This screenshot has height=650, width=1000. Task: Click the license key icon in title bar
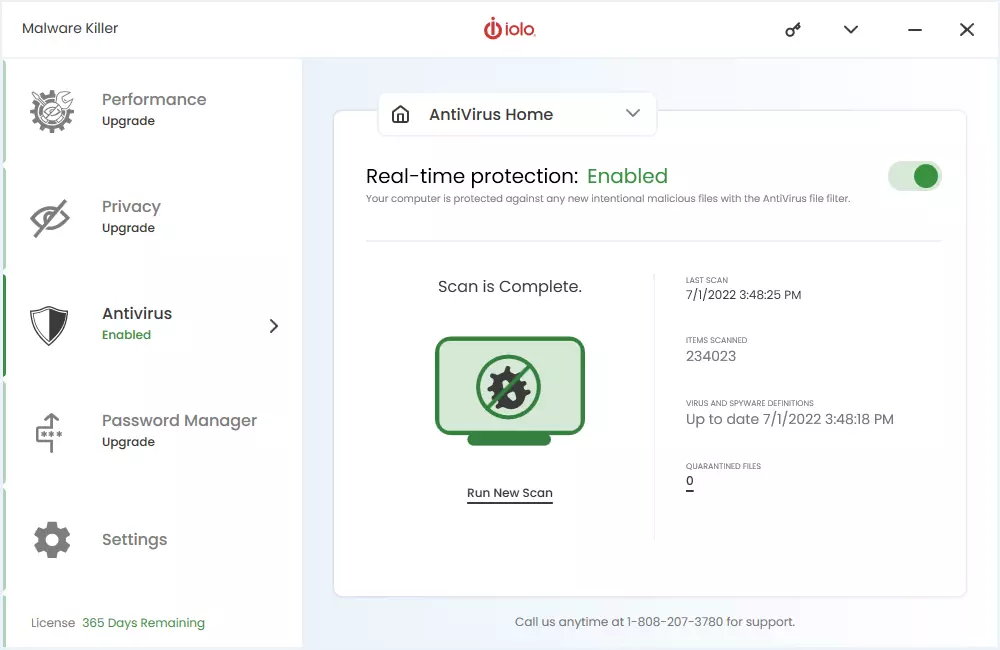click(792, 29)
